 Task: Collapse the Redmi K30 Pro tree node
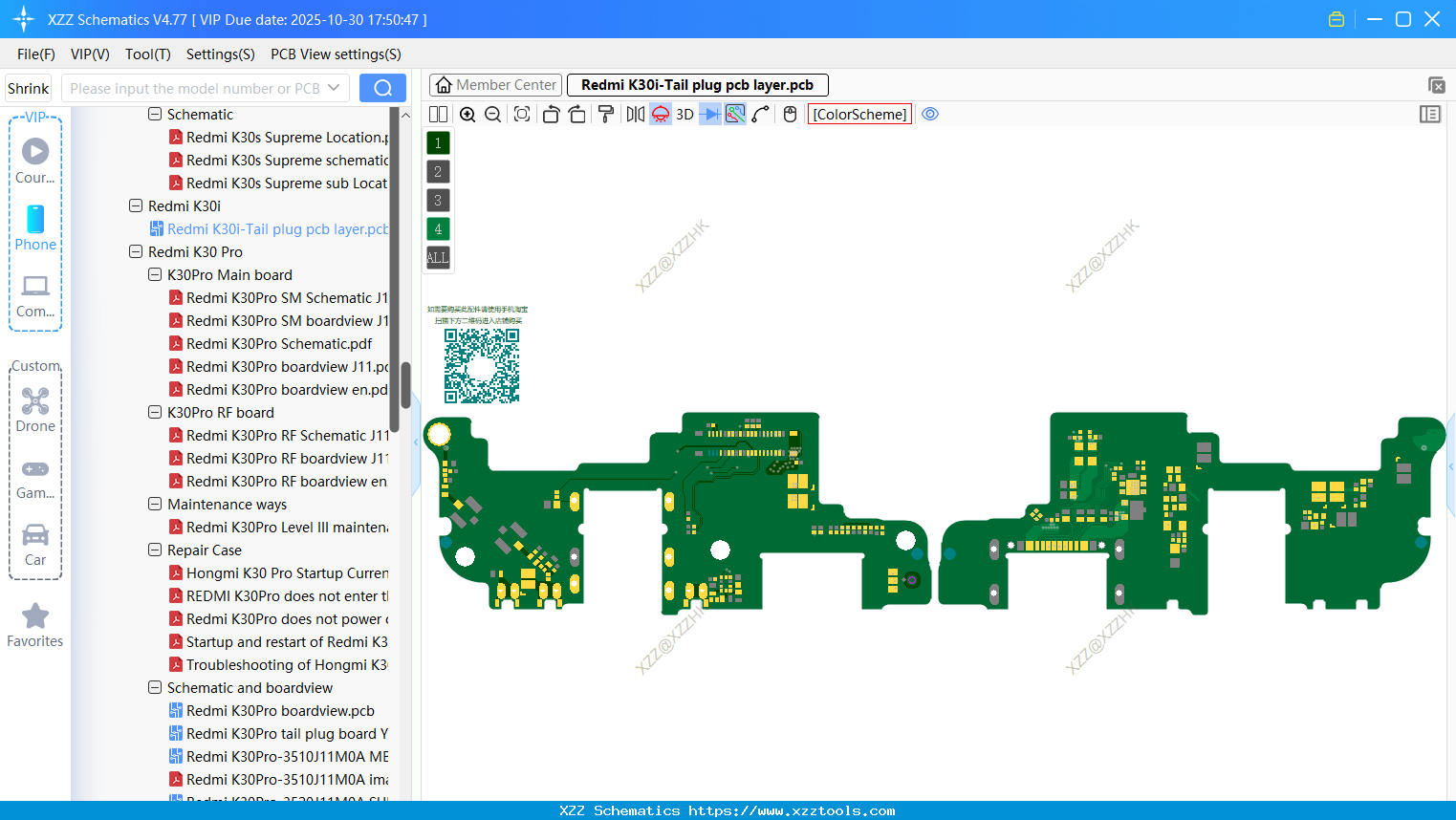coord(136,251)
